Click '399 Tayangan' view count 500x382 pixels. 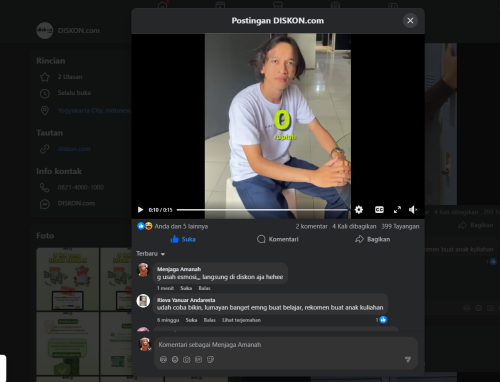[400, 226]
